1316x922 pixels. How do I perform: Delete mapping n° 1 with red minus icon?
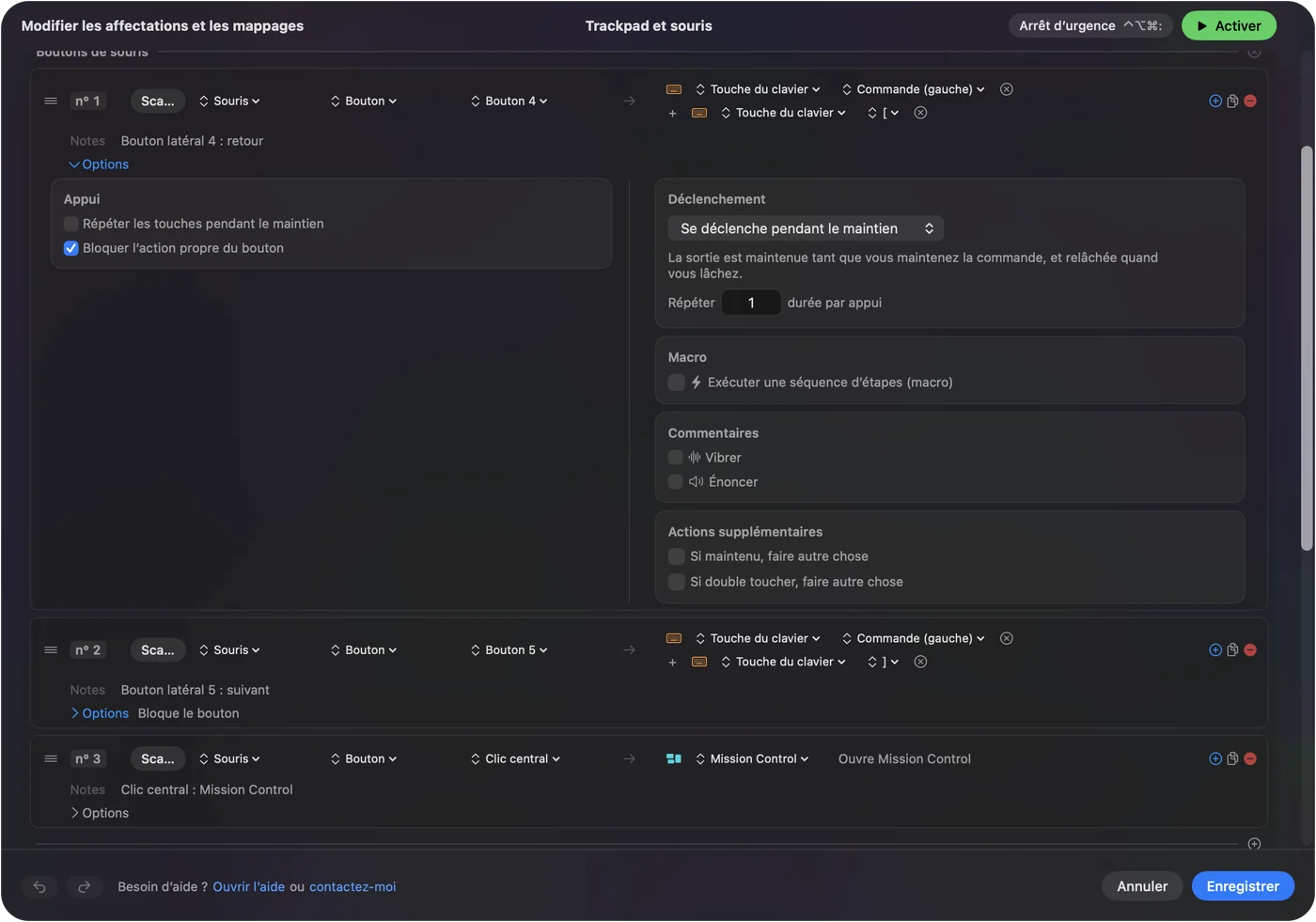tap(1250, 102)
